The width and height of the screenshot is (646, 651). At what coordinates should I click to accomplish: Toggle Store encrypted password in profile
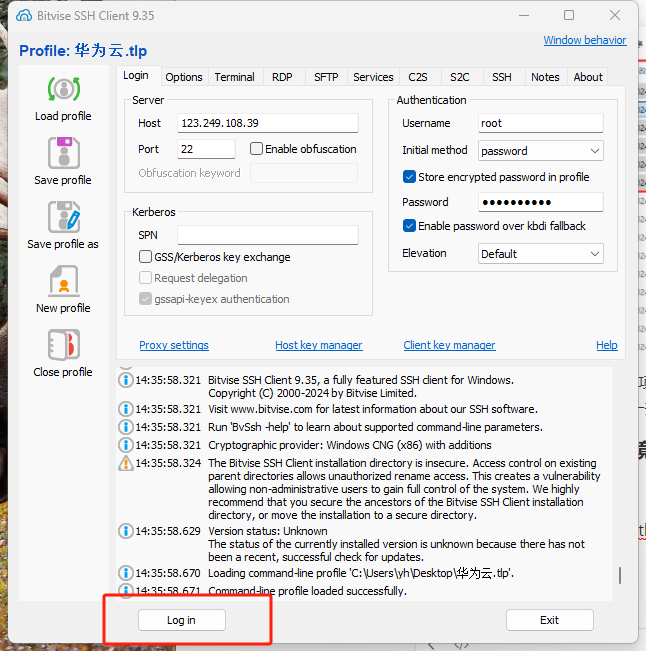(x=409, y=177)
